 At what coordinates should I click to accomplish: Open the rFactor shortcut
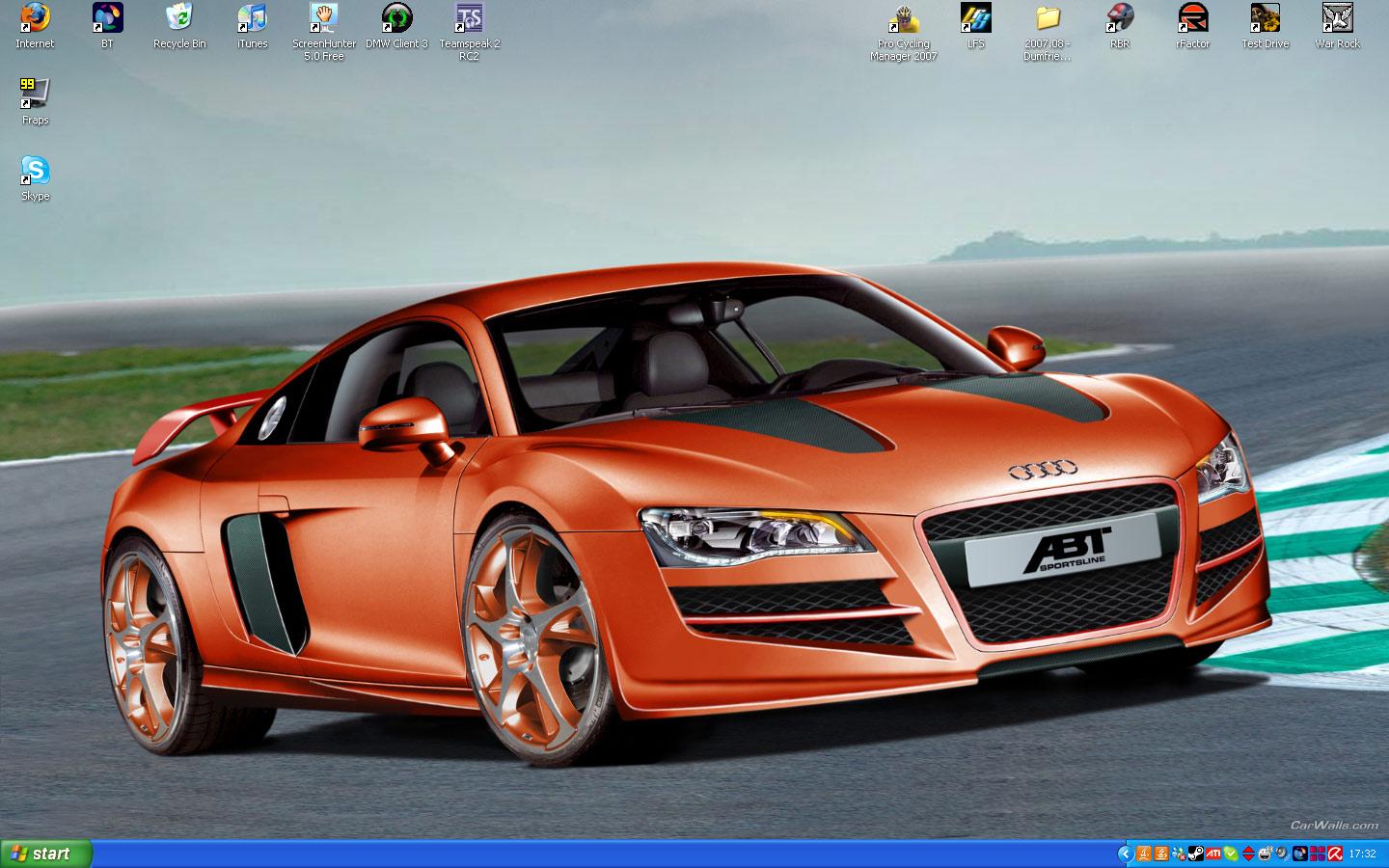click(x=1192, y=26)
